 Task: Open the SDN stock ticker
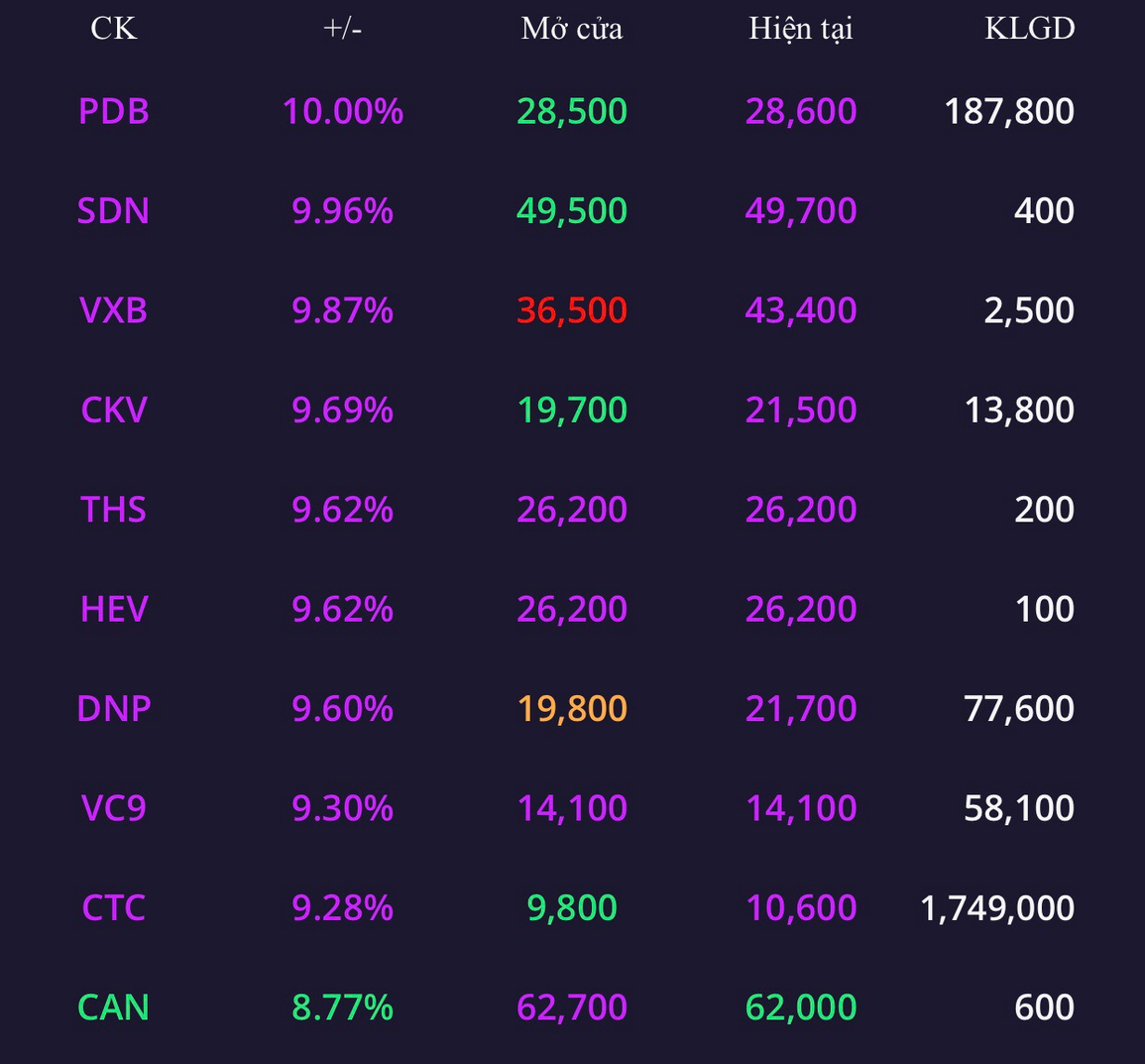[114, 211]
